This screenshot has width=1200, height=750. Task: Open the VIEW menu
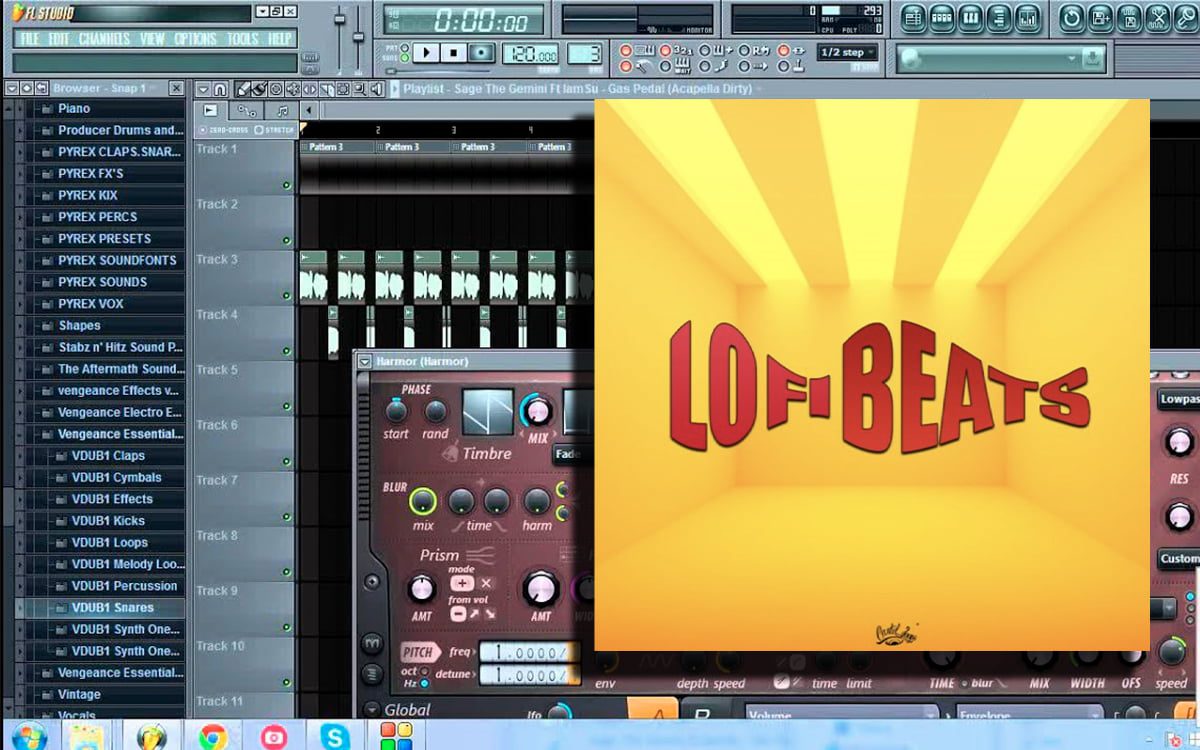152,39
